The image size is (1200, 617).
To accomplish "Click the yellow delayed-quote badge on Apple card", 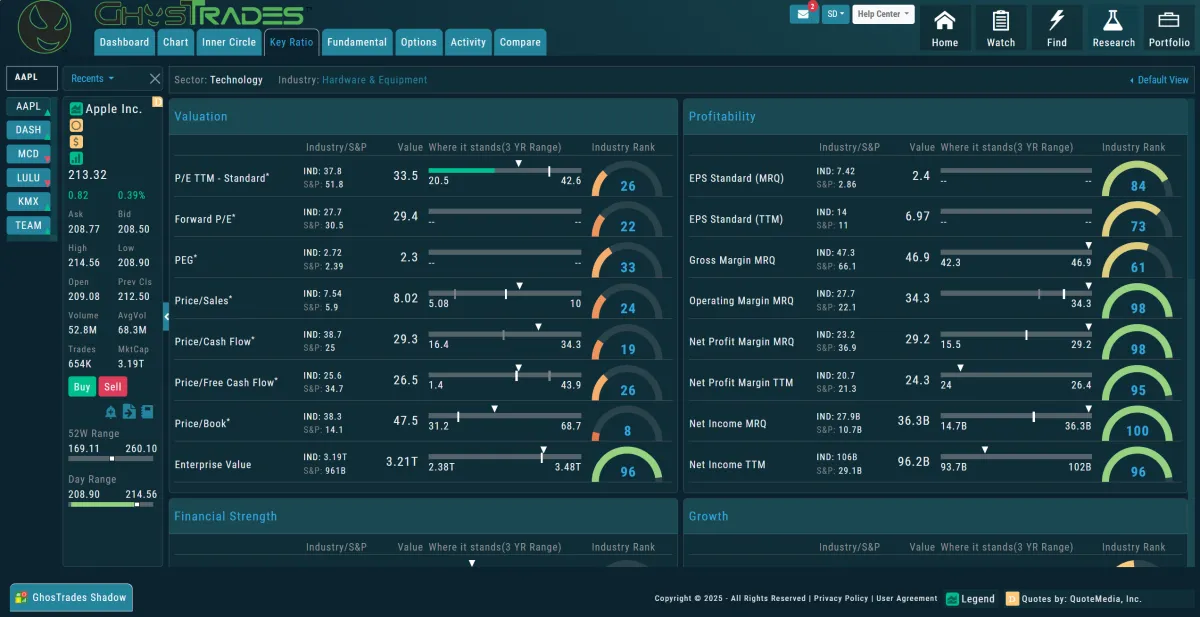I will (x=157, y=101).
